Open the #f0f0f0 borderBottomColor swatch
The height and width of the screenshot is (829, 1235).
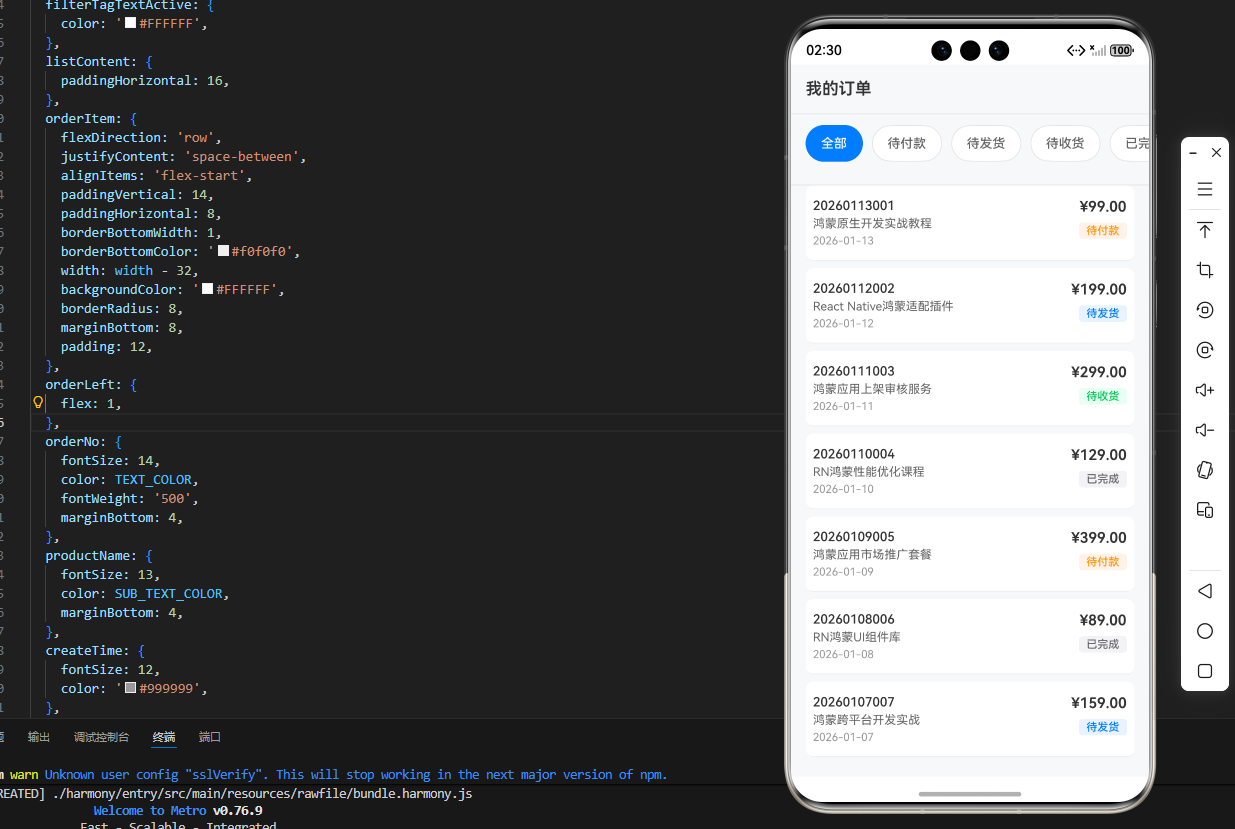click(223, 251)
